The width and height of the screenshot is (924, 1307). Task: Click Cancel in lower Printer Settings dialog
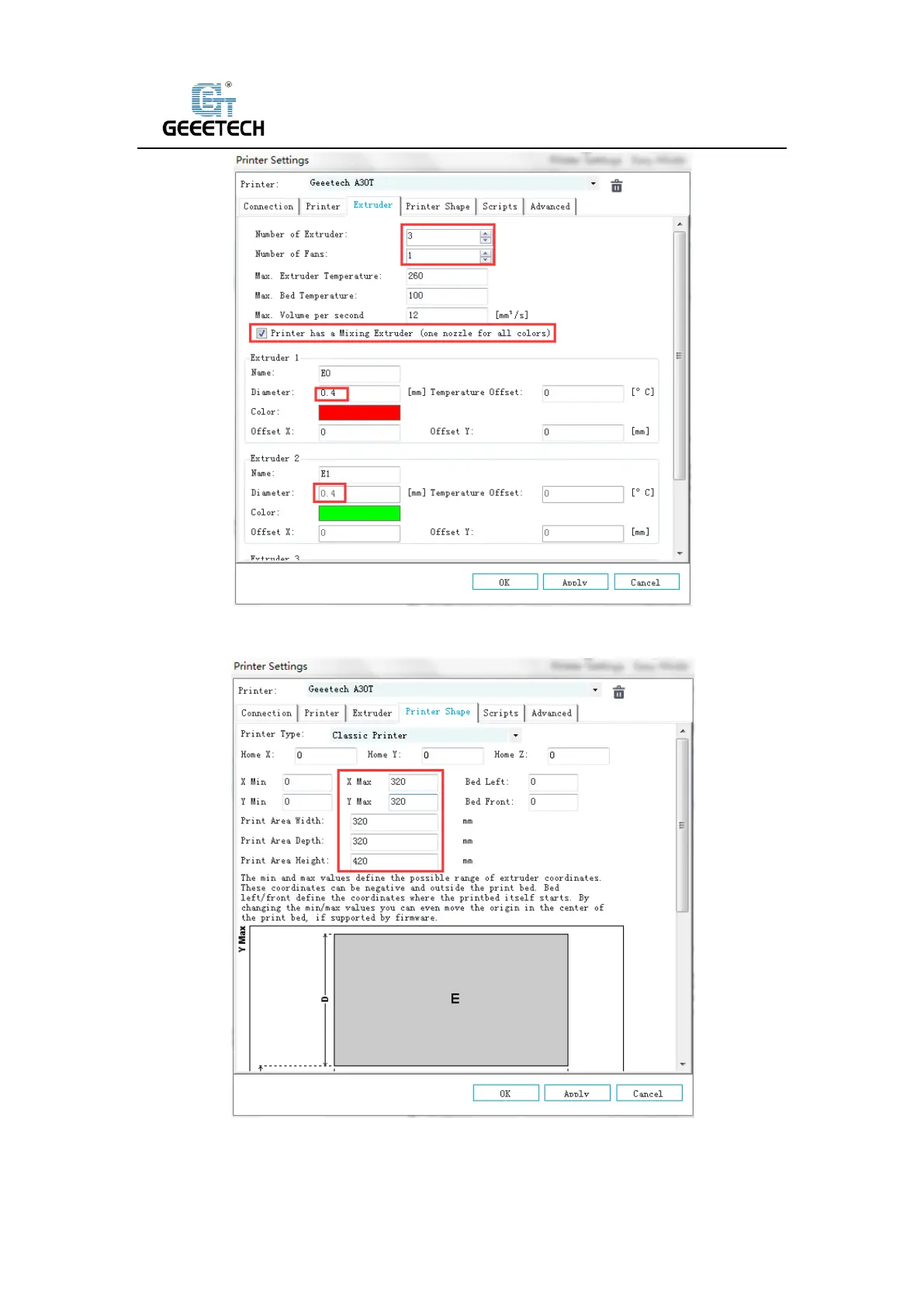tap(649, 1094)
